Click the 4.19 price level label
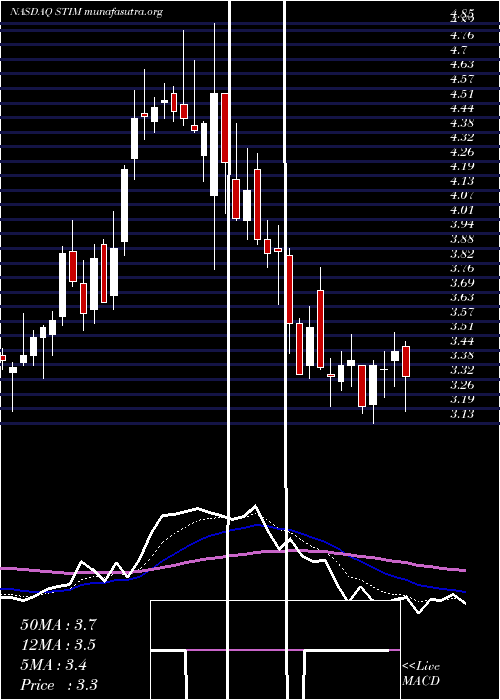The width and height of the screenshot is (500, 700). (x=462, y=166)
